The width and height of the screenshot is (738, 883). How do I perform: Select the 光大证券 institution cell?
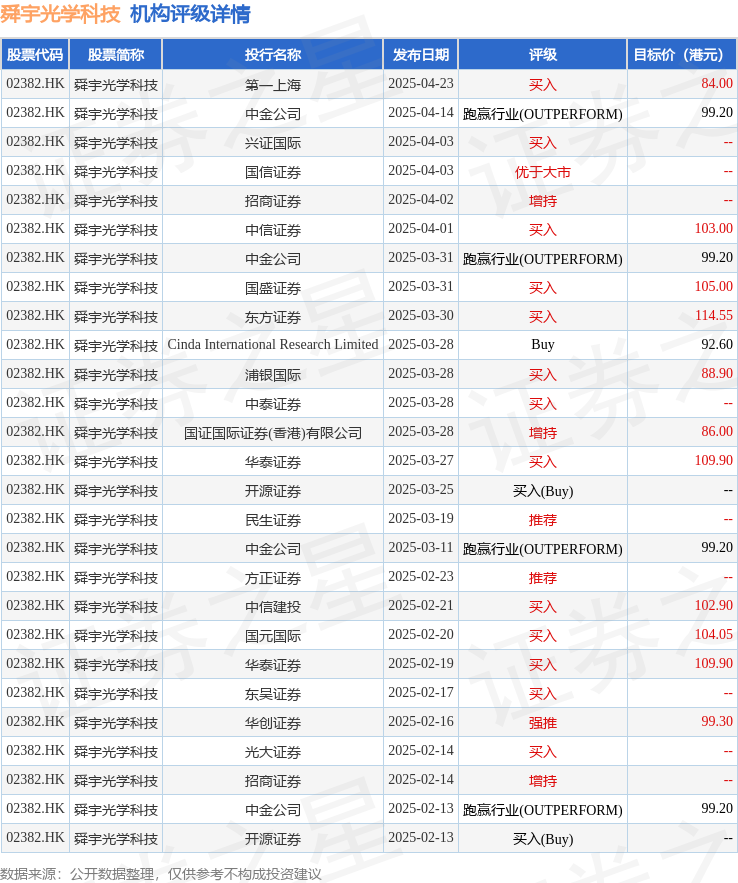tap(273, 752)
